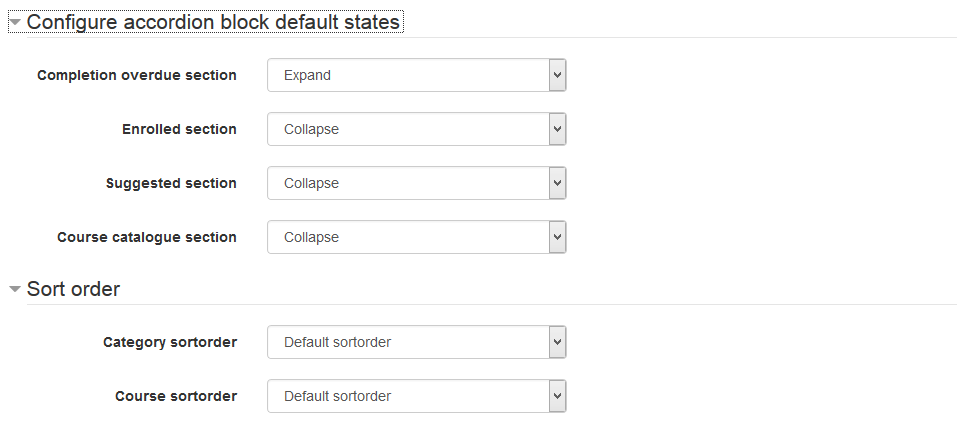Click the arrow on Suggested section select
The width and height of the screenshot is (976, 429).
tap(557, 183)
